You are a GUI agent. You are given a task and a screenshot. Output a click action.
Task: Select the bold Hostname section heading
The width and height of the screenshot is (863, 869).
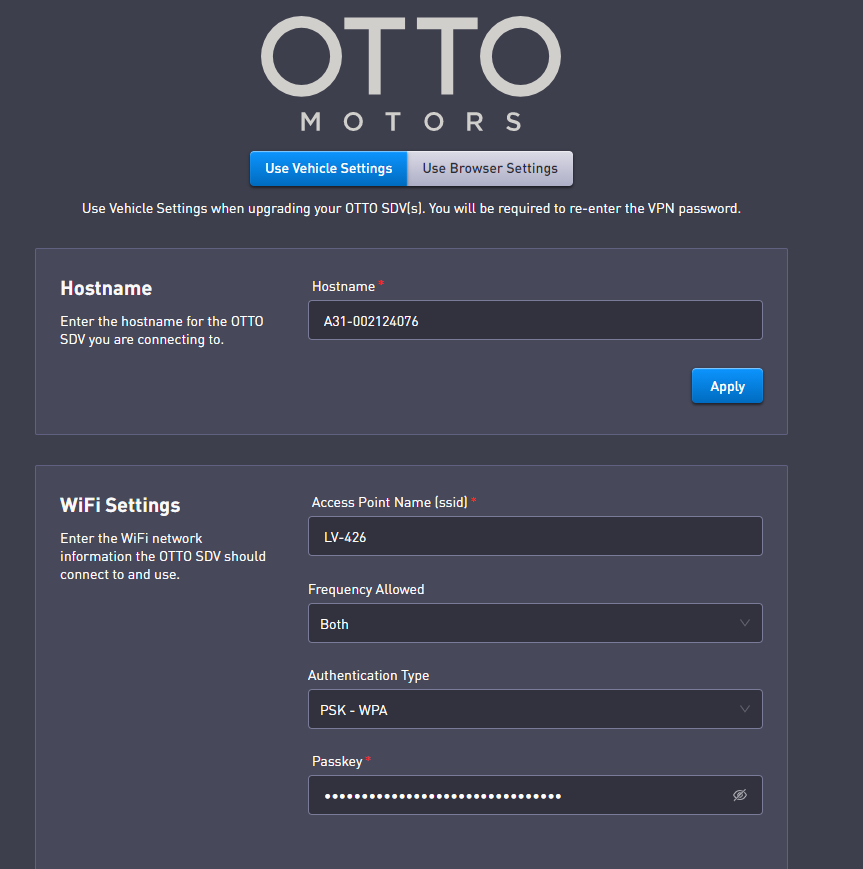pos(106,288)
